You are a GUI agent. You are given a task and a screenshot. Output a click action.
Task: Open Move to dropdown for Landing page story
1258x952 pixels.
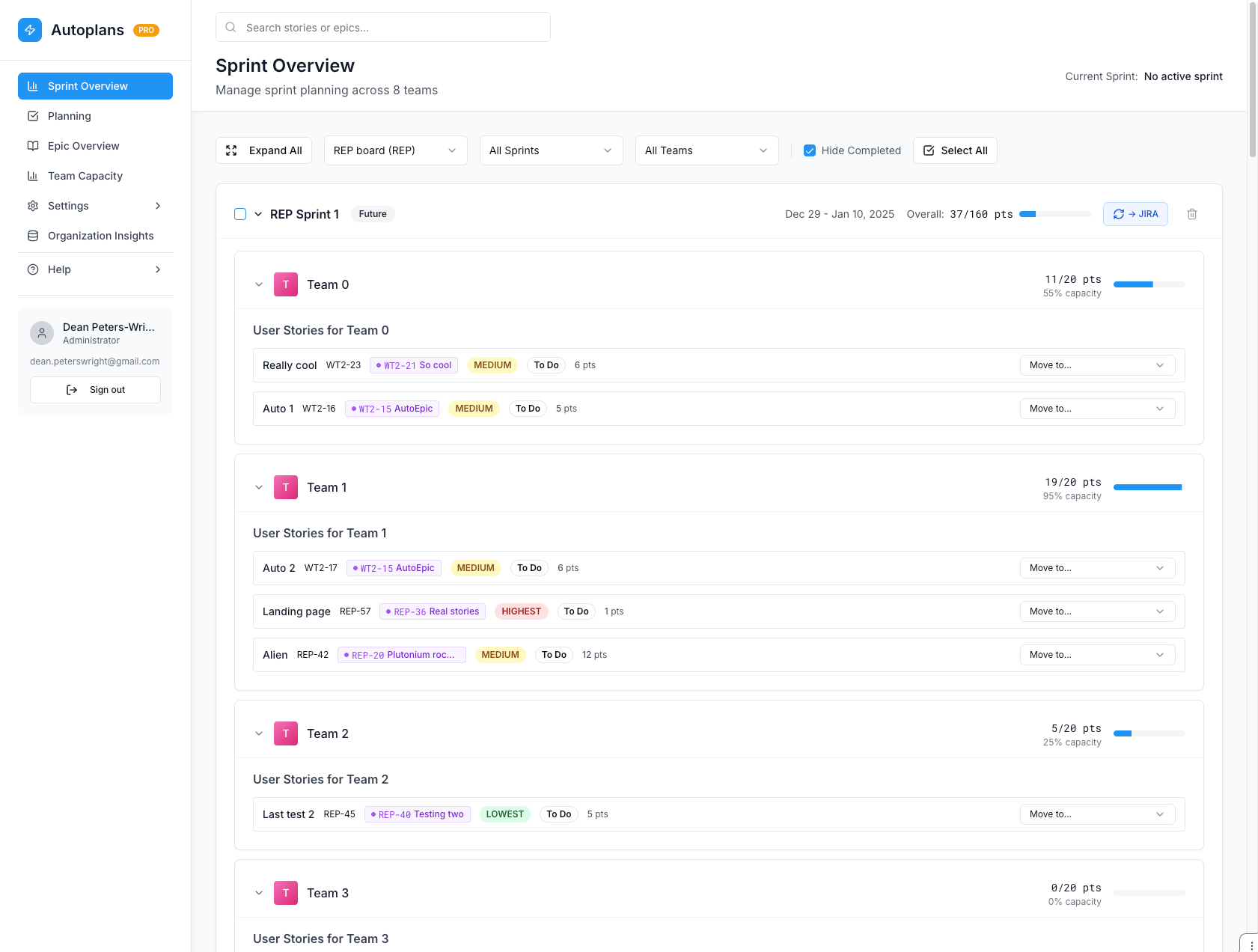[1096, 611]
